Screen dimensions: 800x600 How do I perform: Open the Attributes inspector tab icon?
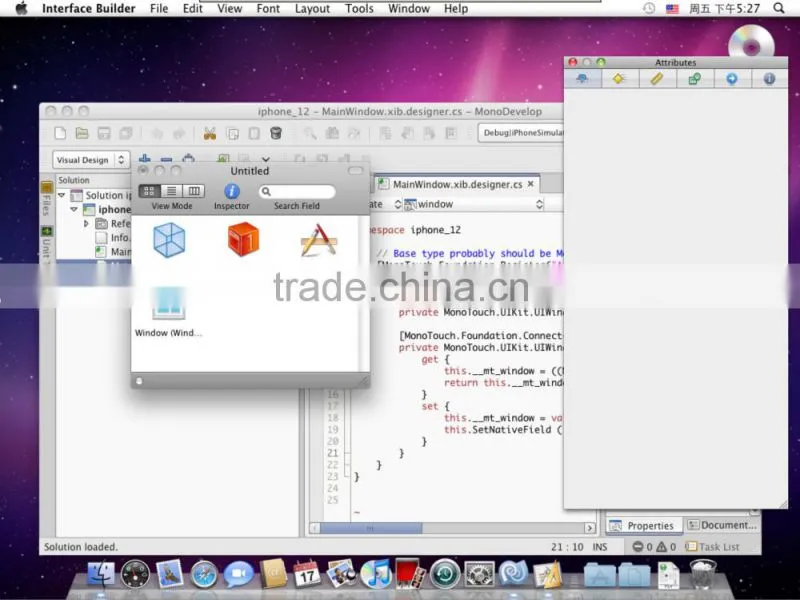tap(582, 79)
